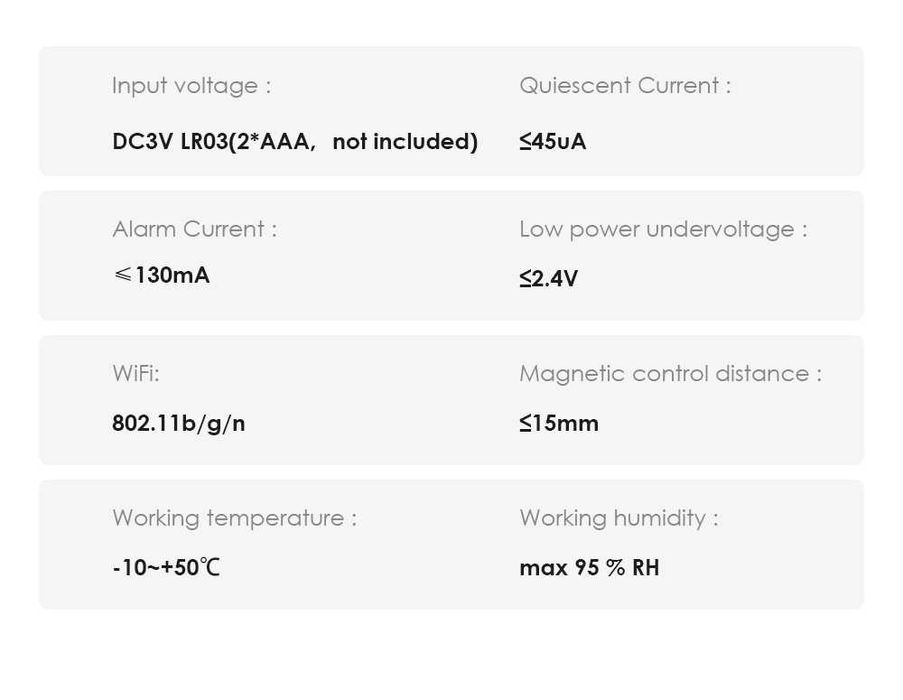Select the DC3V LR03 battery value text
Image resolution: width=903 pixels, height=700 pixels.
coord(294,142)
